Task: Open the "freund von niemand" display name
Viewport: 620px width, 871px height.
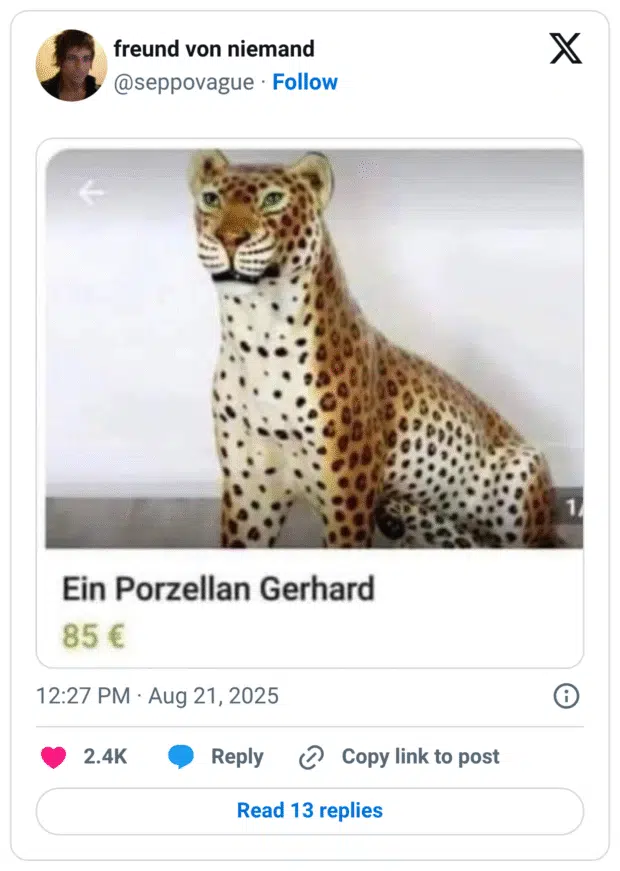Action: tap(214, 48)
